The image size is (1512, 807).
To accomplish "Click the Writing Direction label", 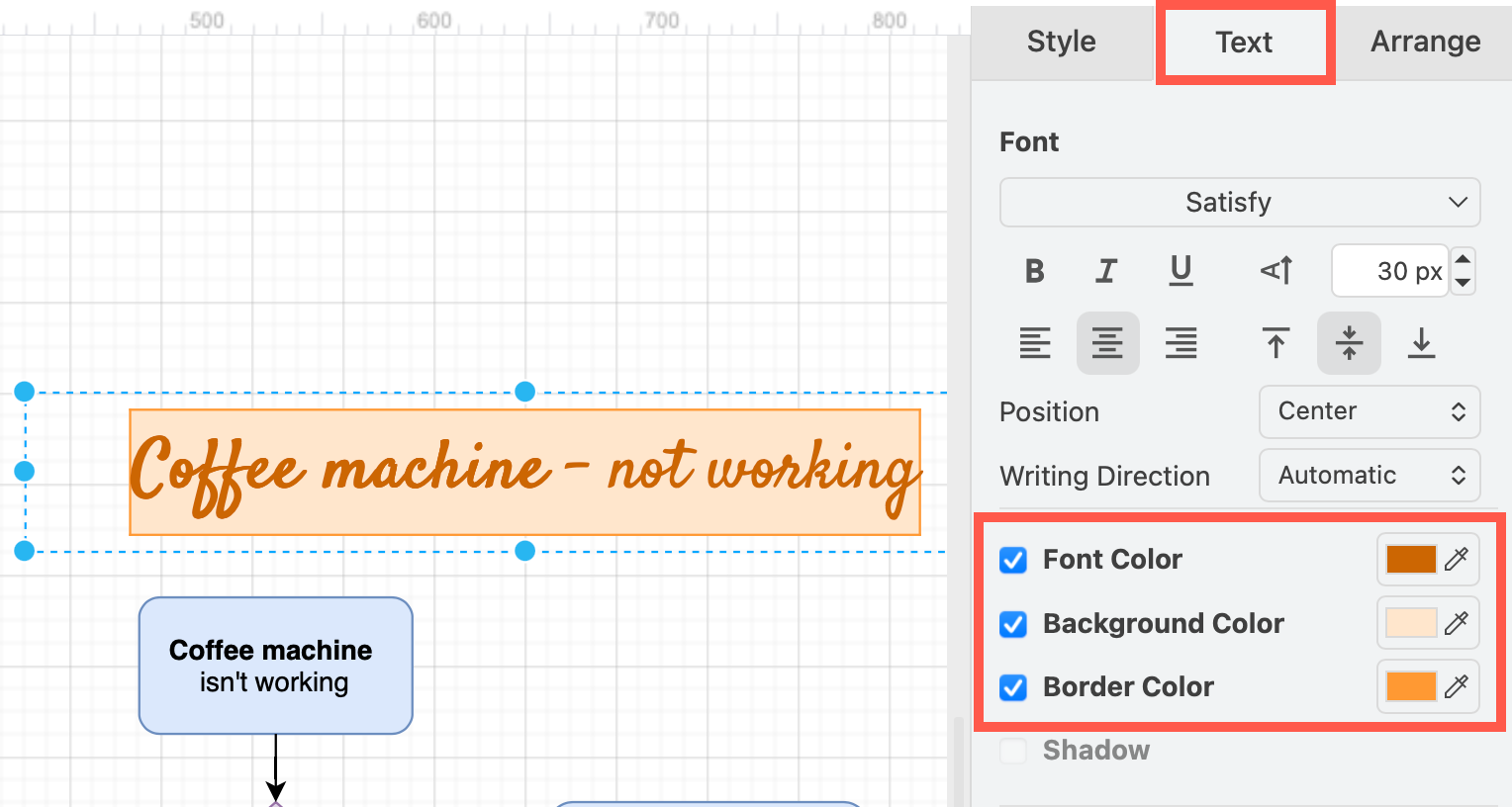I will [x=1104, y=477].
